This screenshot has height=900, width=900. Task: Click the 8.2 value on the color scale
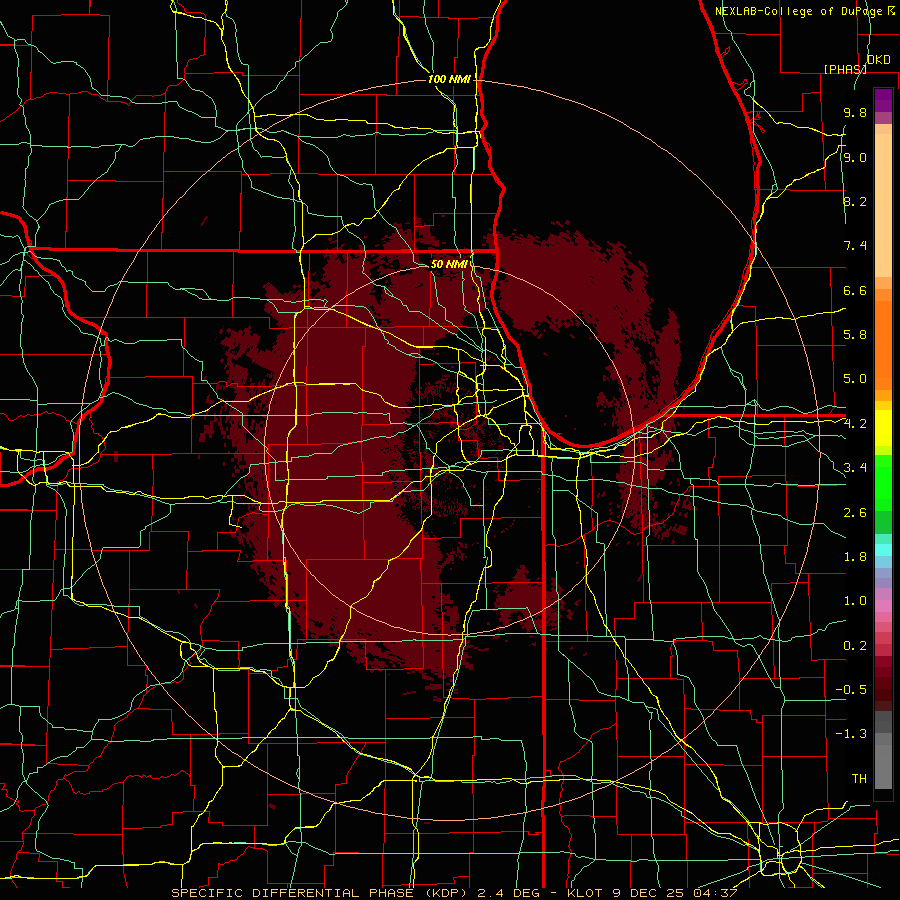click(855, 201)
